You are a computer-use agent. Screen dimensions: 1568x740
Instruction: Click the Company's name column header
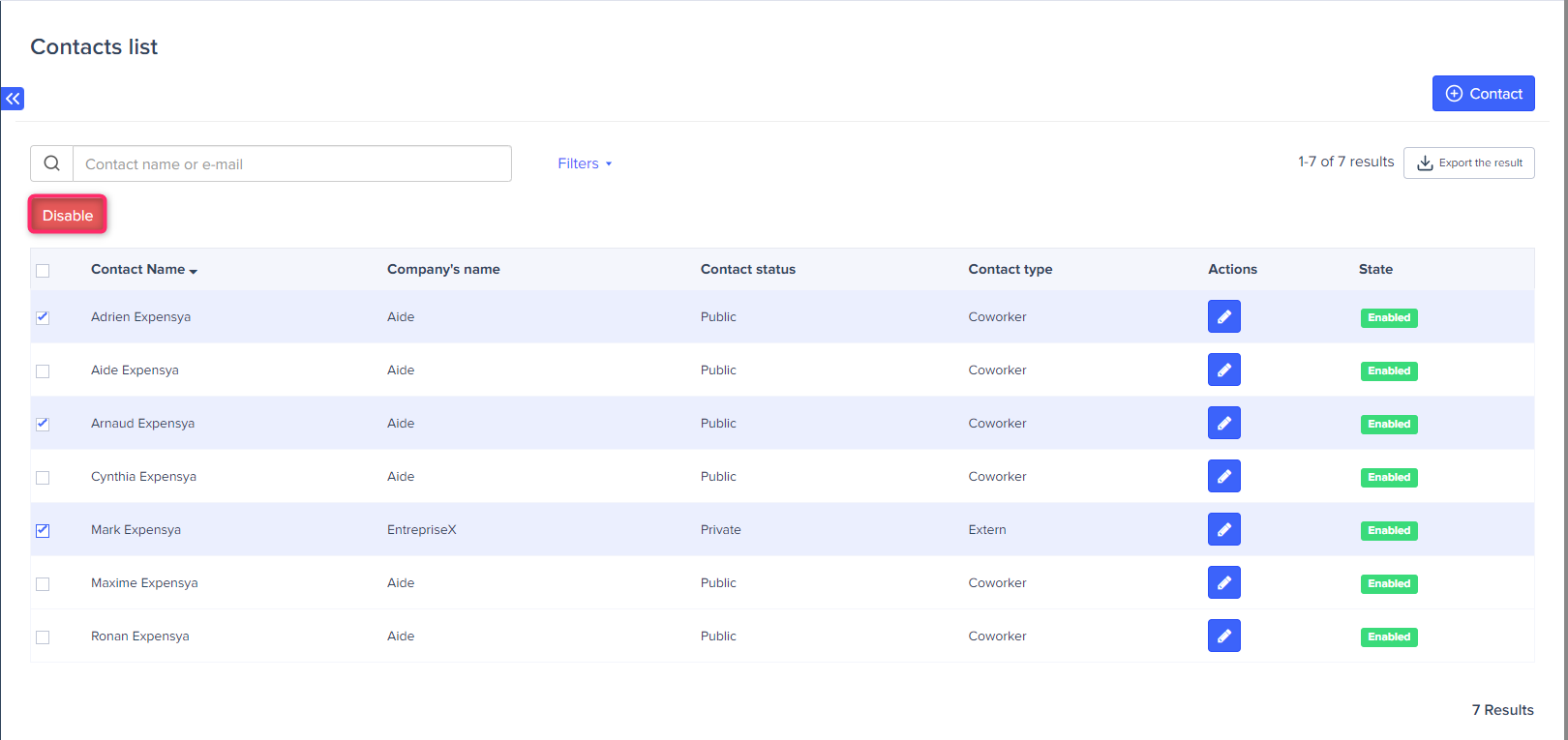coord(443,269)
